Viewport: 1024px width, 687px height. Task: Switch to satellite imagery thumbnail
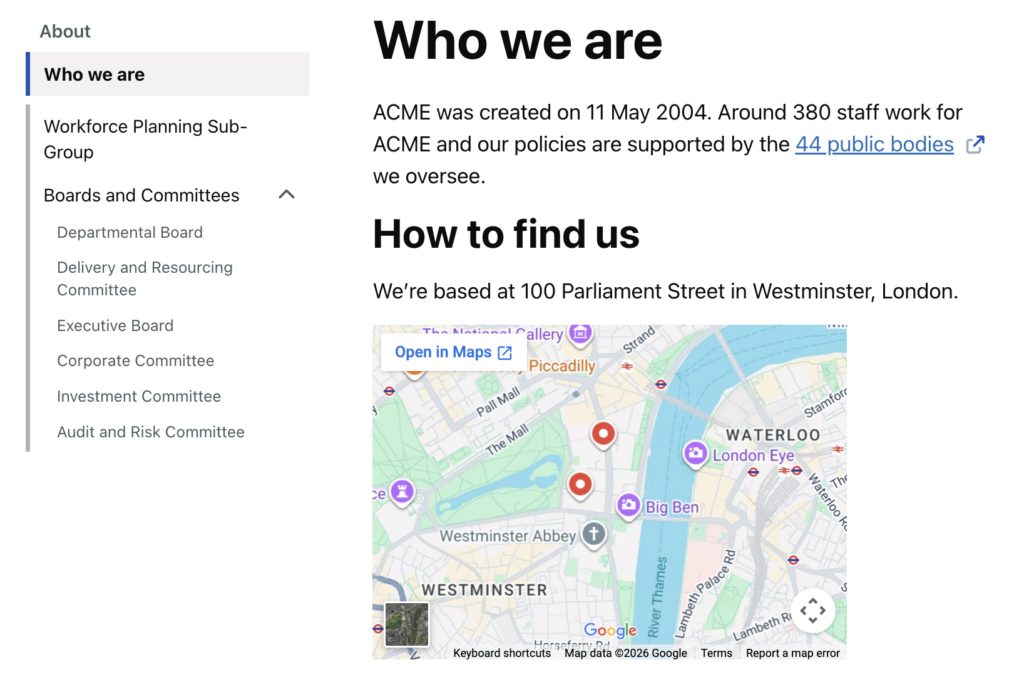click(x=407, y=624)
